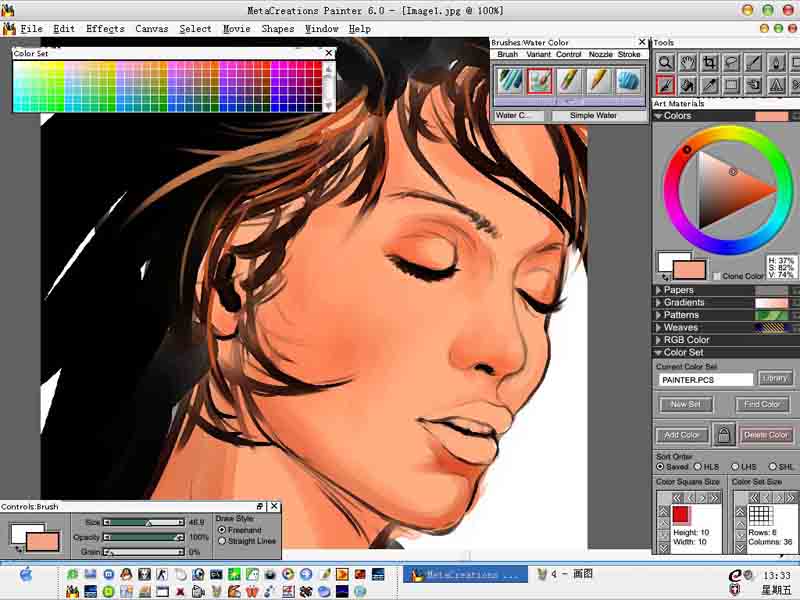Click the Find Color button

pyautogui.click(x=762, y=404)
